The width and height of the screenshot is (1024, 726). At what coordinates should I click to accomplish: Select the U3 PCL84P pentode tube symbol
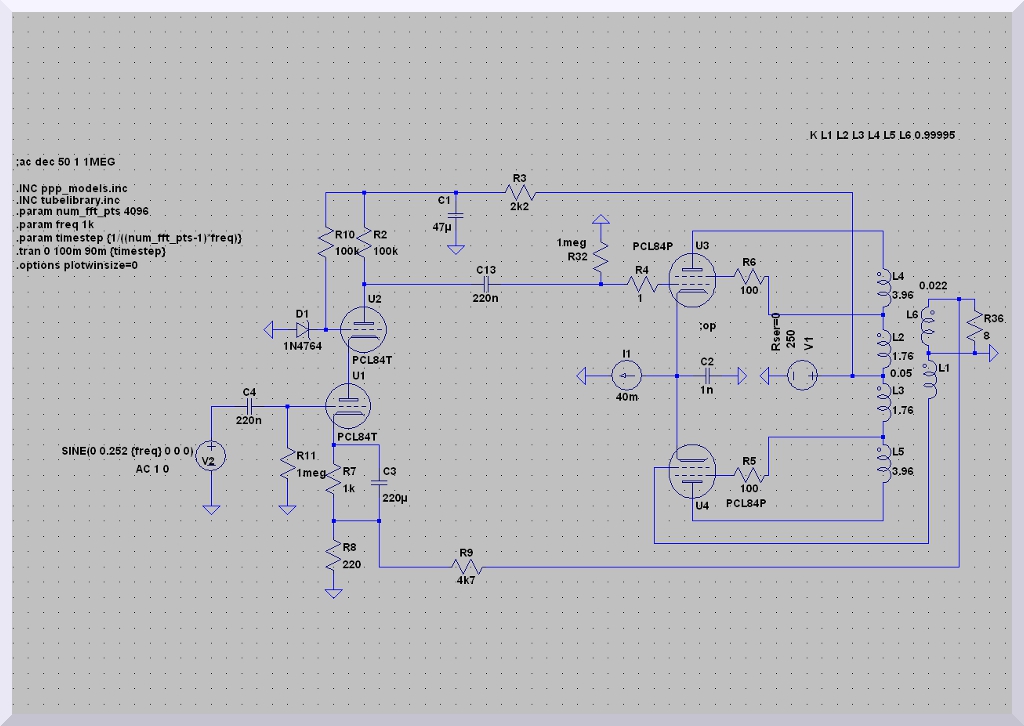pyautogui.click(x=692, y=280)
